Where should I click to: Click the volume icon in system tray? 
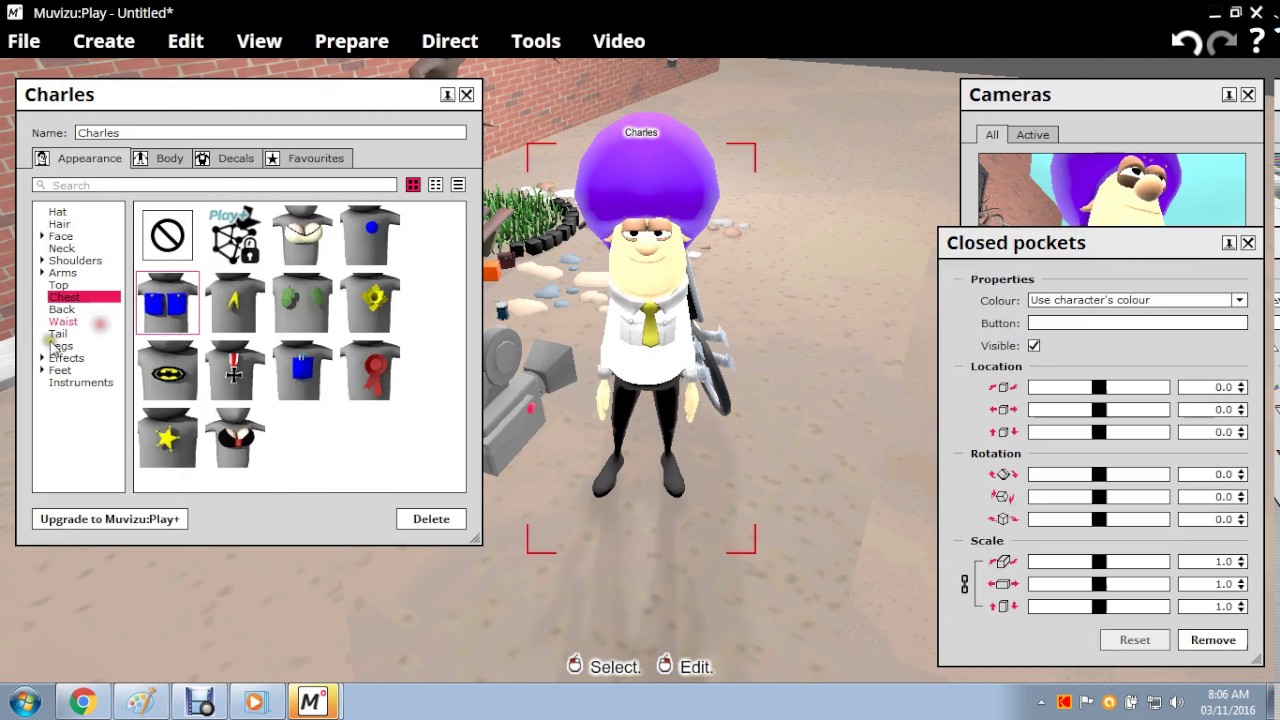(1176, 703)
